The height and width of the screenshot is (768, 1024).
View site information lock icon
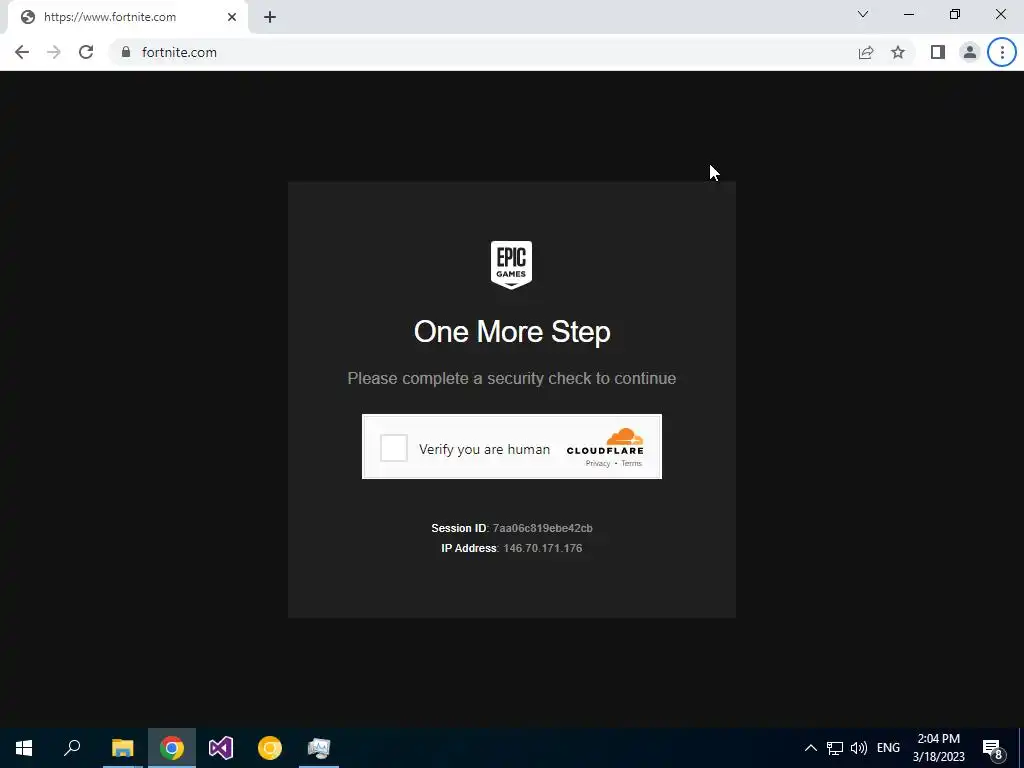tap(126, 52)
